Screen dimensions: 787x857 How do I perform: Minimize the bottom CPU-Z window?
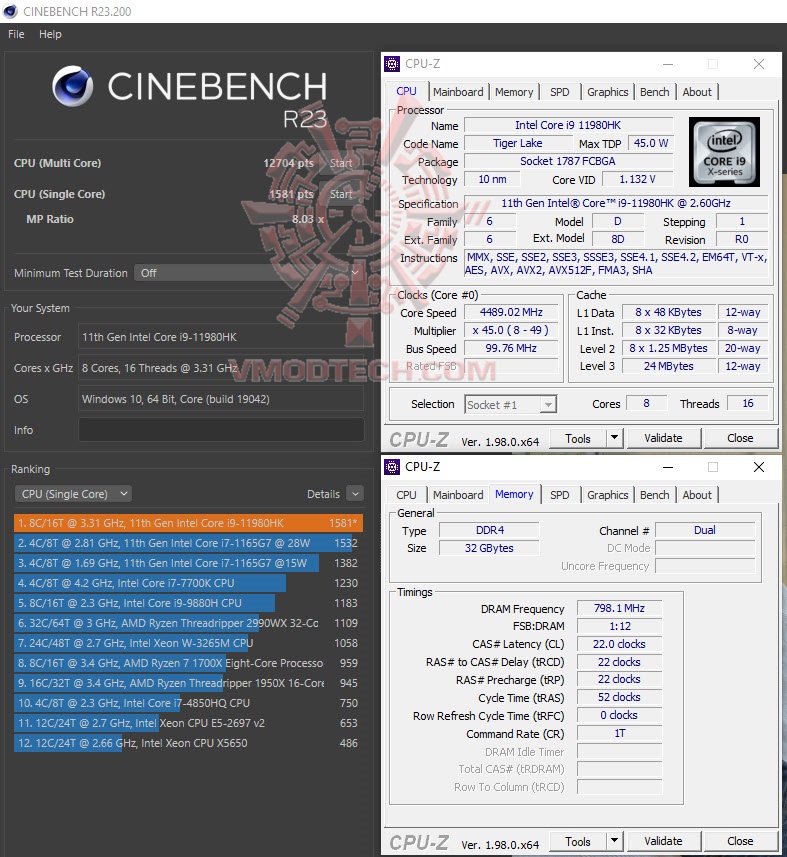[668, 467]
